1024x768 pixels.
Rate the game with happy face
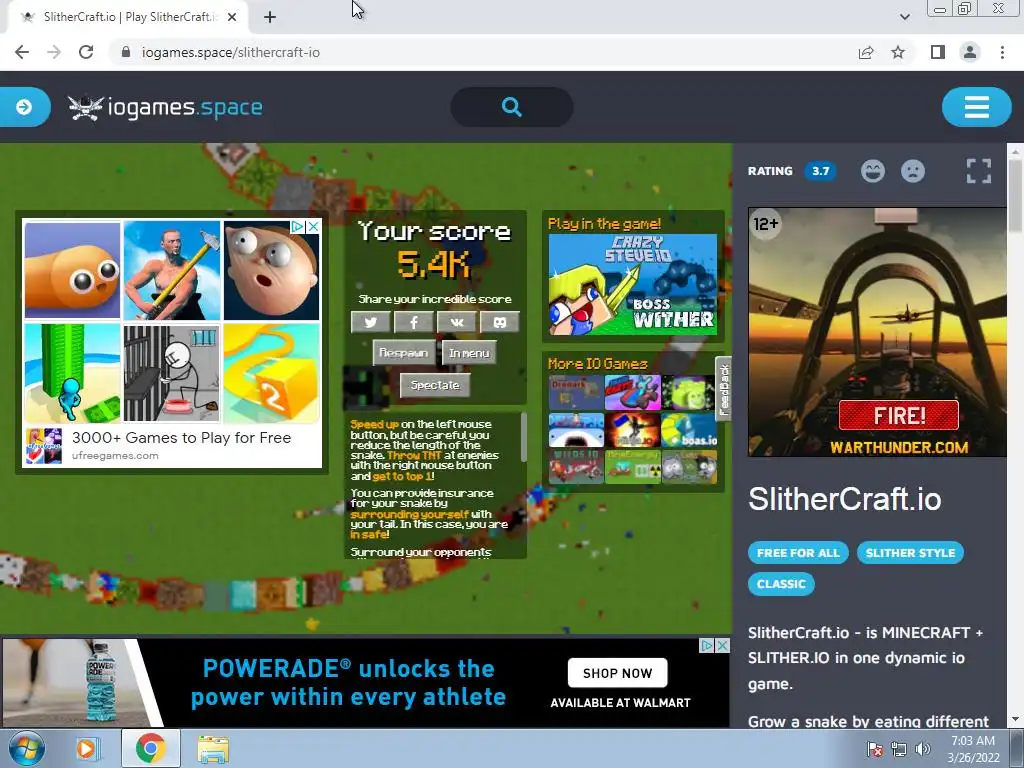(872, 171)
